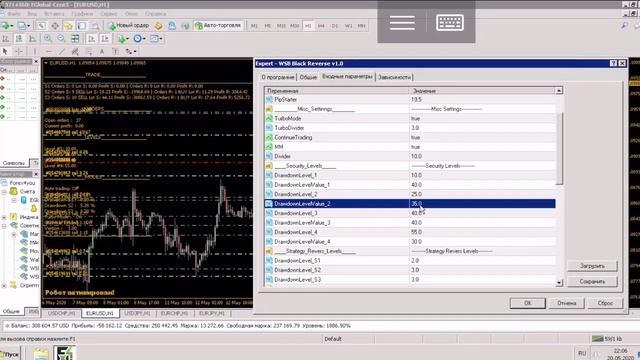Select the horizontal line drawing tool

tap(49, 51)
